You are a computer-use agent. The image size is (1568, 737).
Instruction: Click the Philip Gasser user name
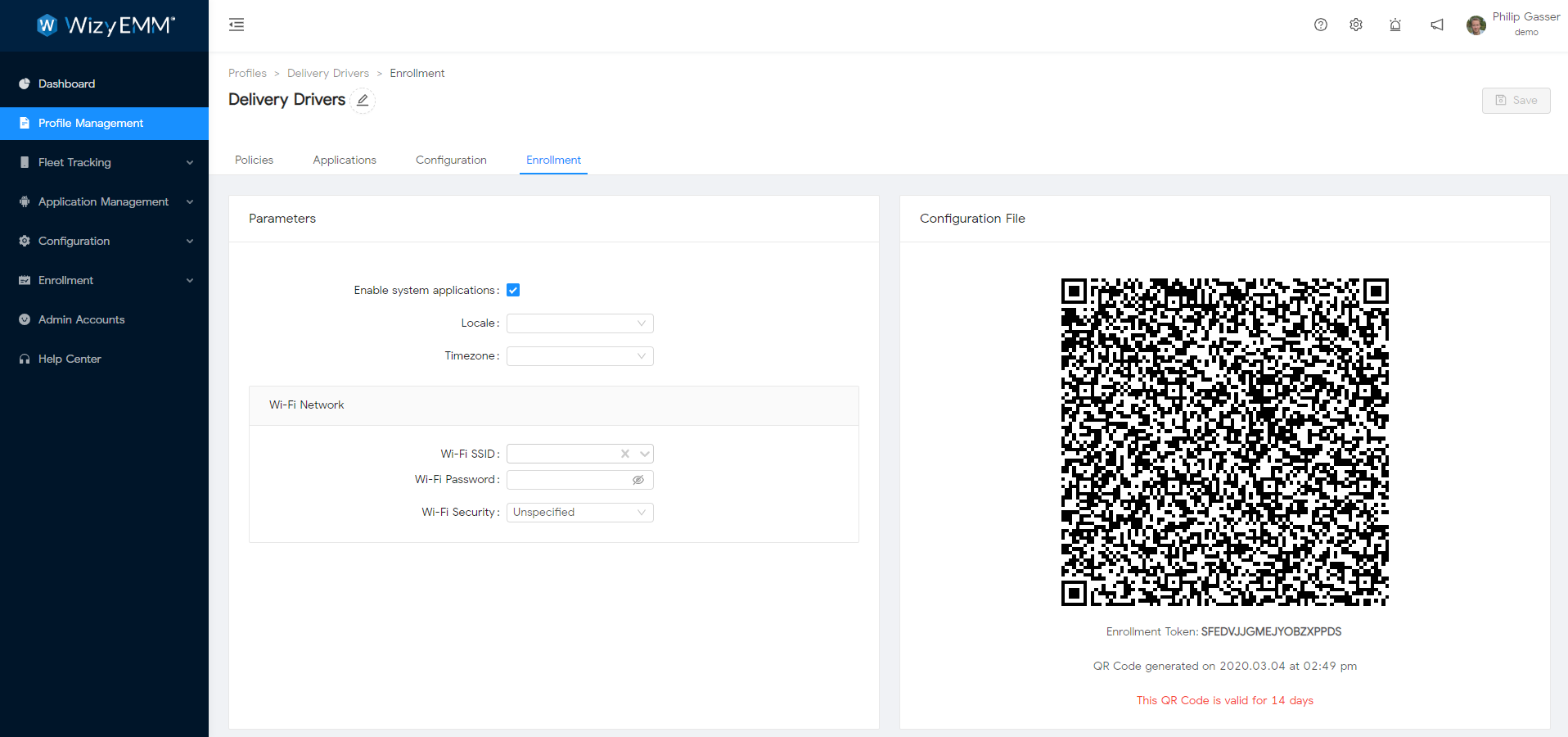coord(1526,16)
